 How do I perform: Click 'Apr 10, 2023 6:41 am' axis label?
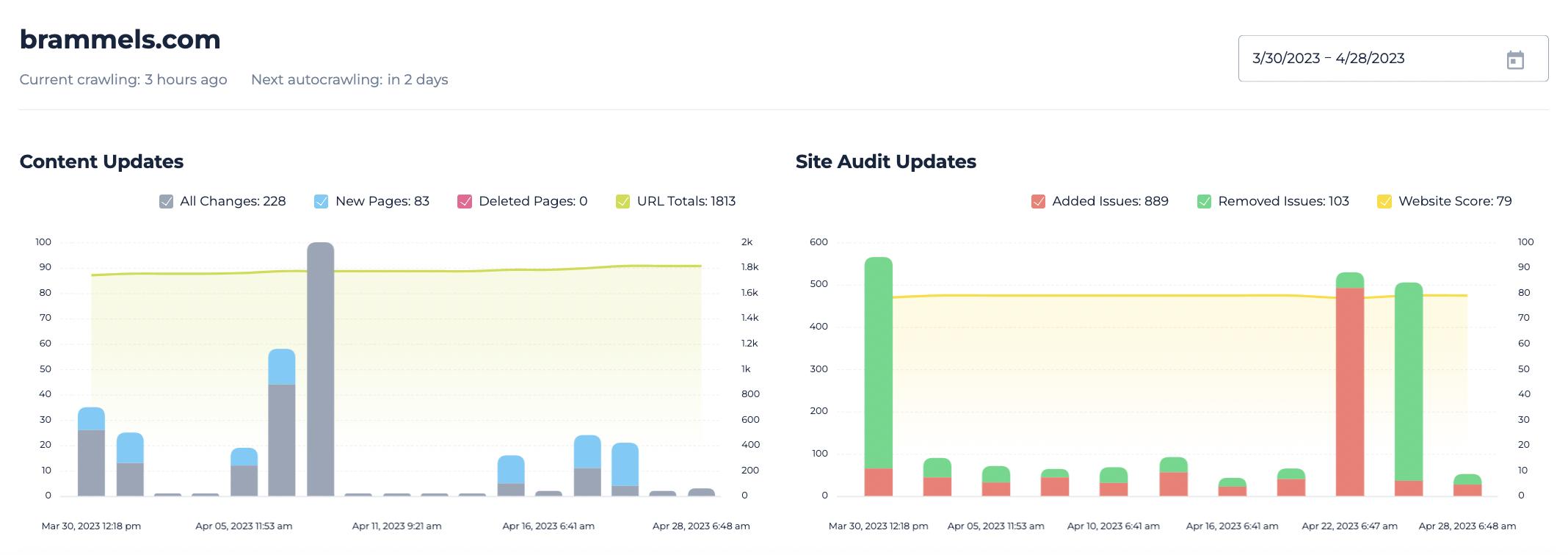click(x=1114, y=526)
